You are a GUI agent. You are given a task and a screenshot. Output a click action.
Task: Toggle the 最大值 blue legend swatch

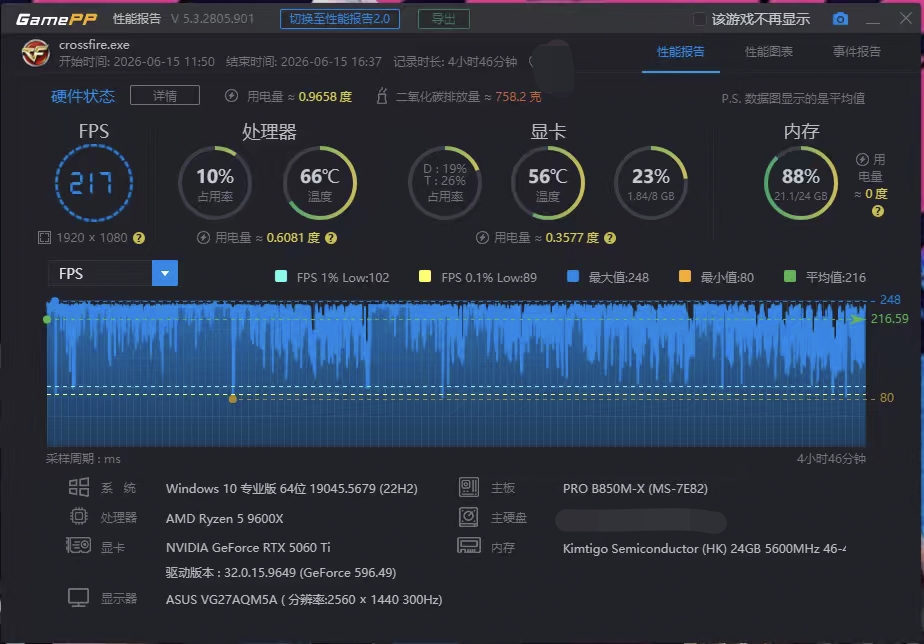tap(573, 276)
